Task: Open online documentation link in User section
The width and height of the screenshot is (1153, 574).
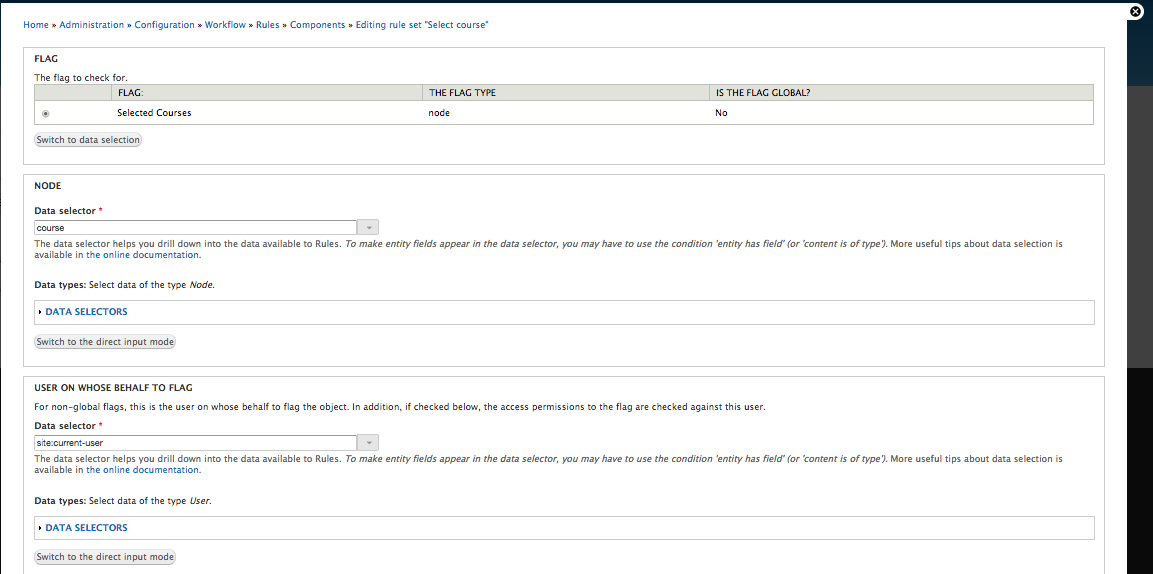Action: [x=143, y=470]
